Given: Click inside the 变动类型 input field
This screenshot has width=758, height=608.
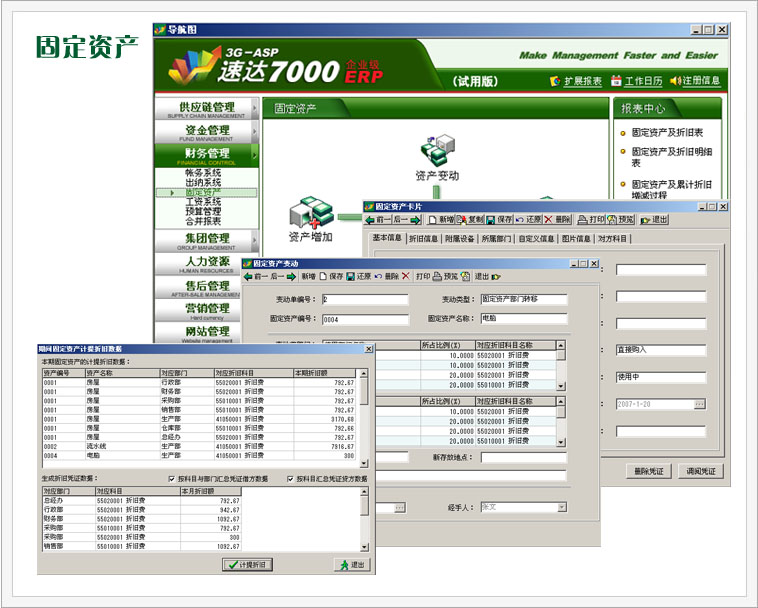Looking at the screenshot, I should click(524, 300).
